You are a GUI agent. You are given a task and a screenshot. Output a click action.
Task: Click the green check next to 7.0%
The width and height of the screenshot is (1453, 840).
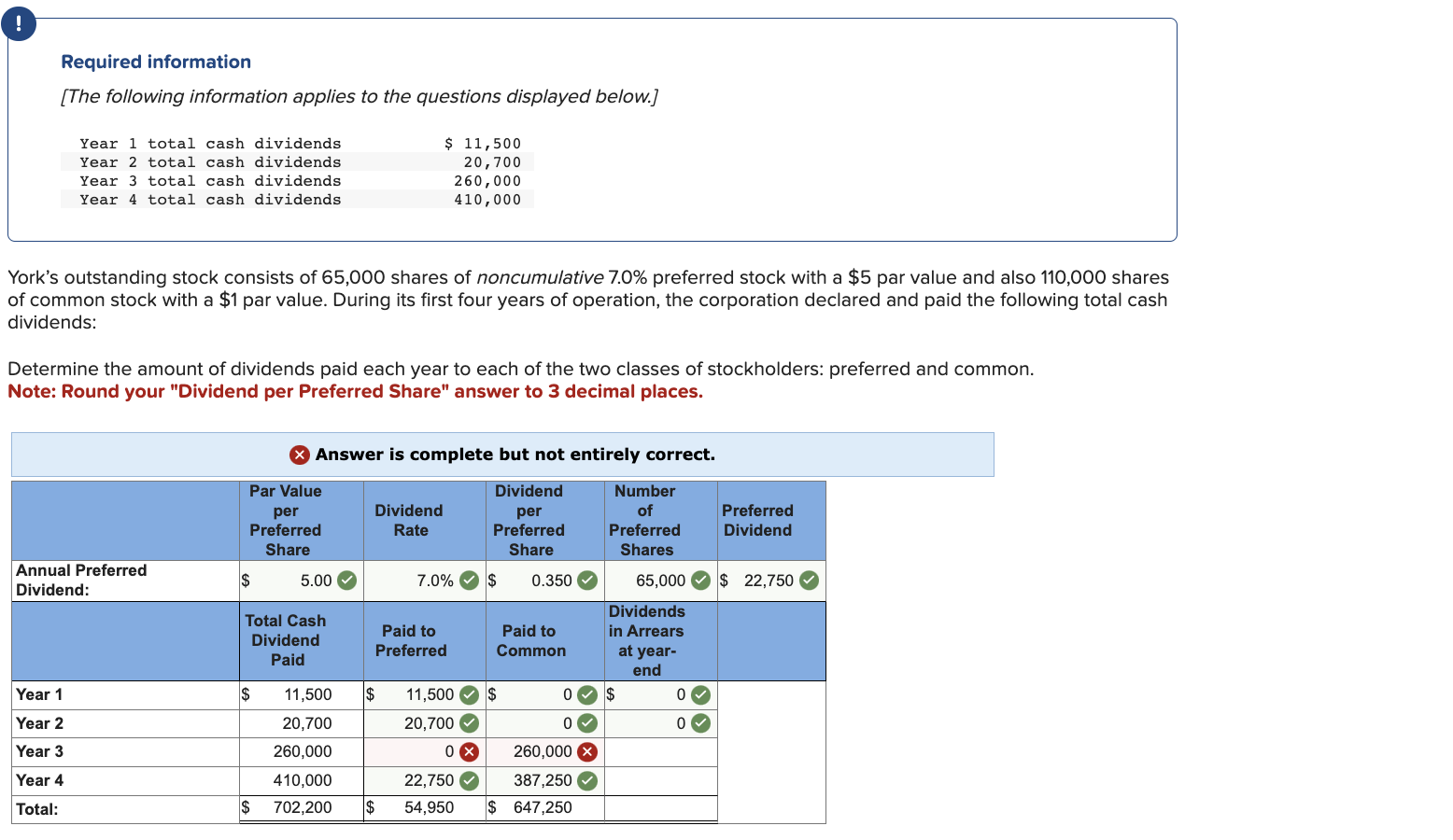tap(470, 581)
